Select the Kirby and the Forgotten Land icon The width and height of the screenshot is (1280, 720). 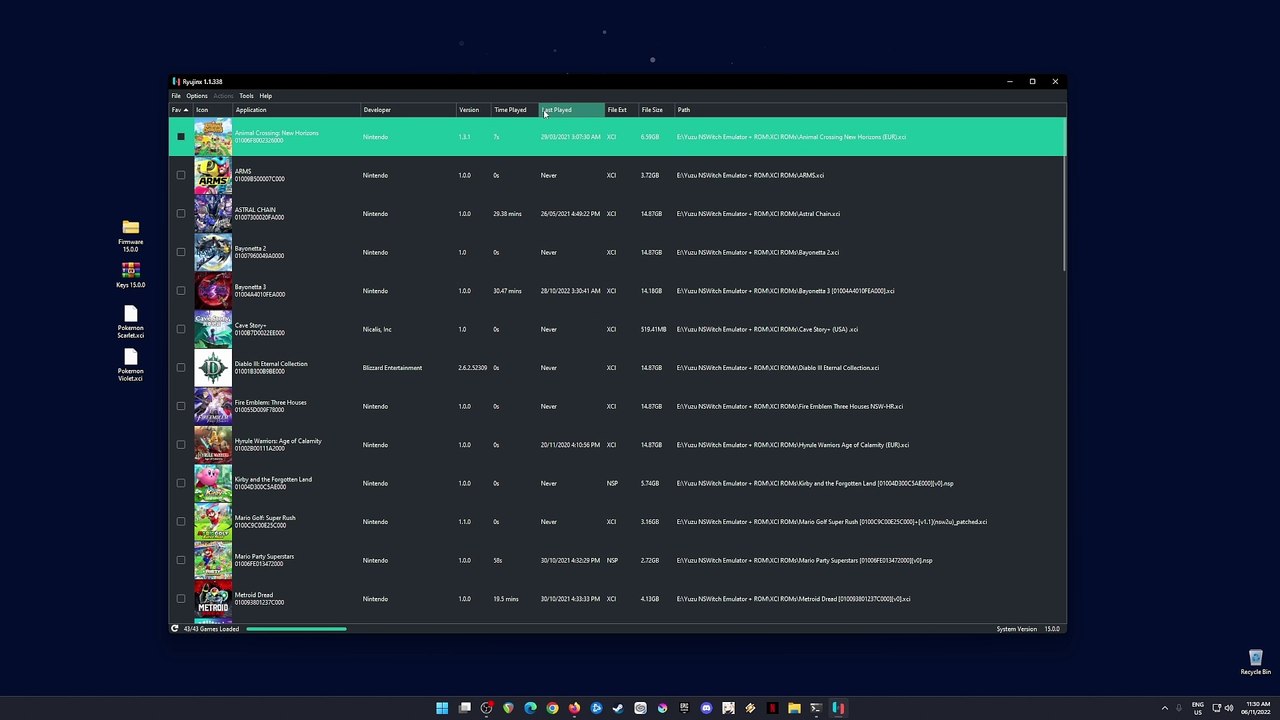click(x=212, y=483)
